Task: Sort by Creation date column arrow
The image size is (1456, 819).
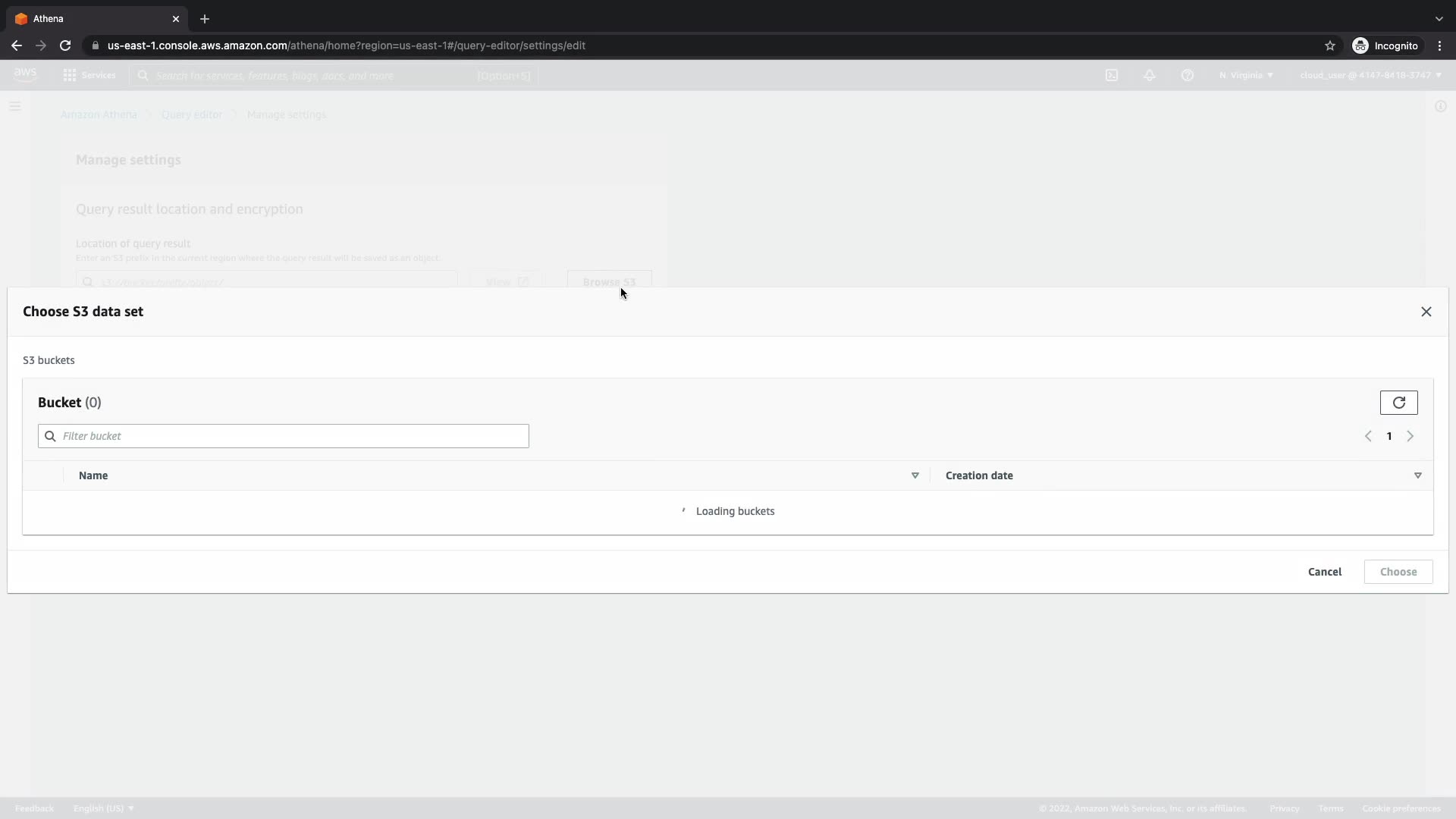Action: [1417, 475]
